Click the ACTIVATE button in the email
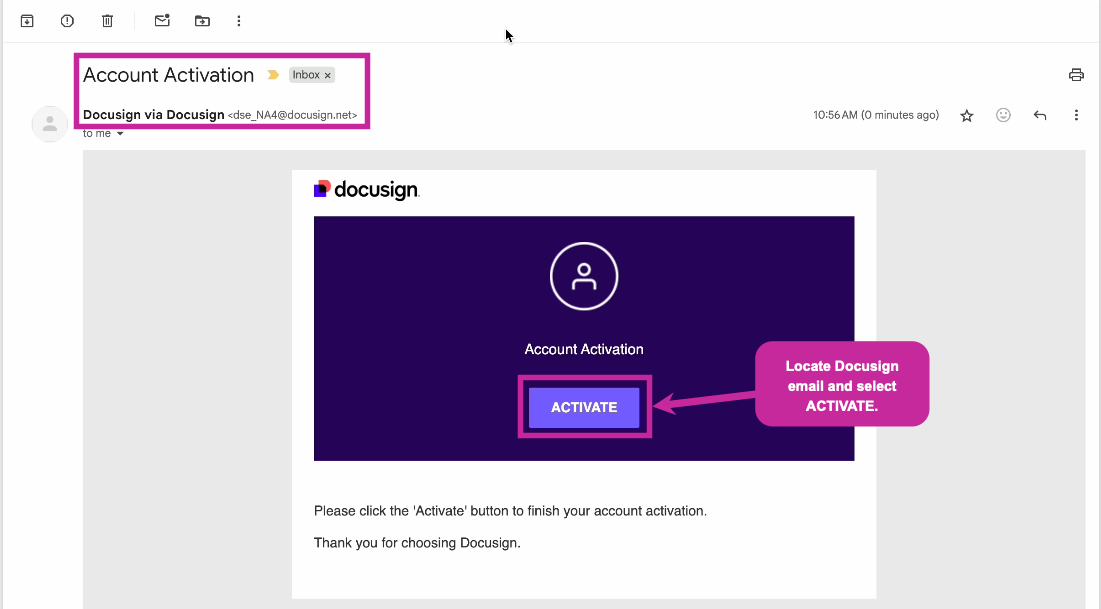The height and width of the screenshot is (609, 1101). [x=584, y=407]
